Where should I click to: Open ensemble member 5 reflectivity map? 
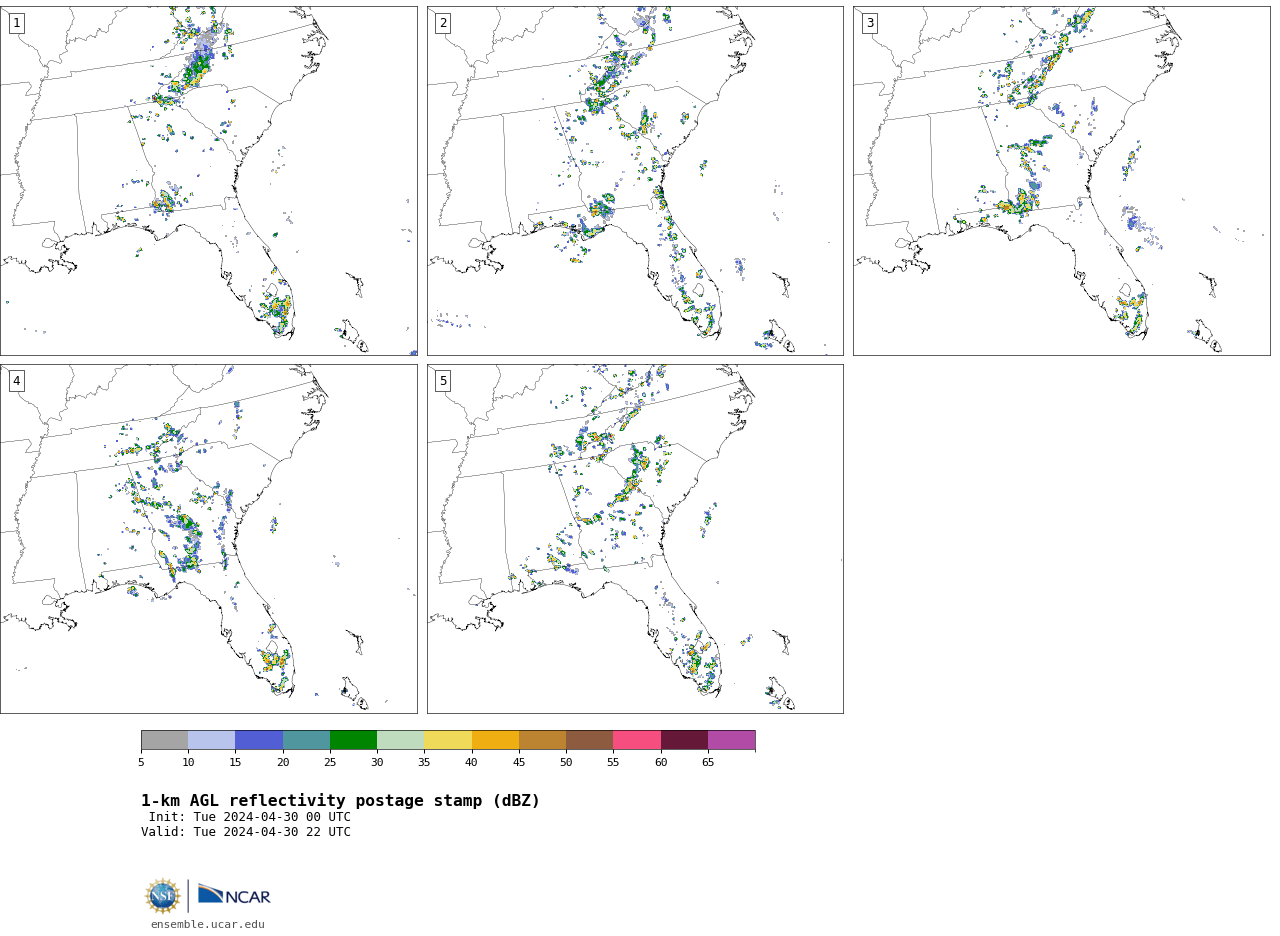(635, 539)
